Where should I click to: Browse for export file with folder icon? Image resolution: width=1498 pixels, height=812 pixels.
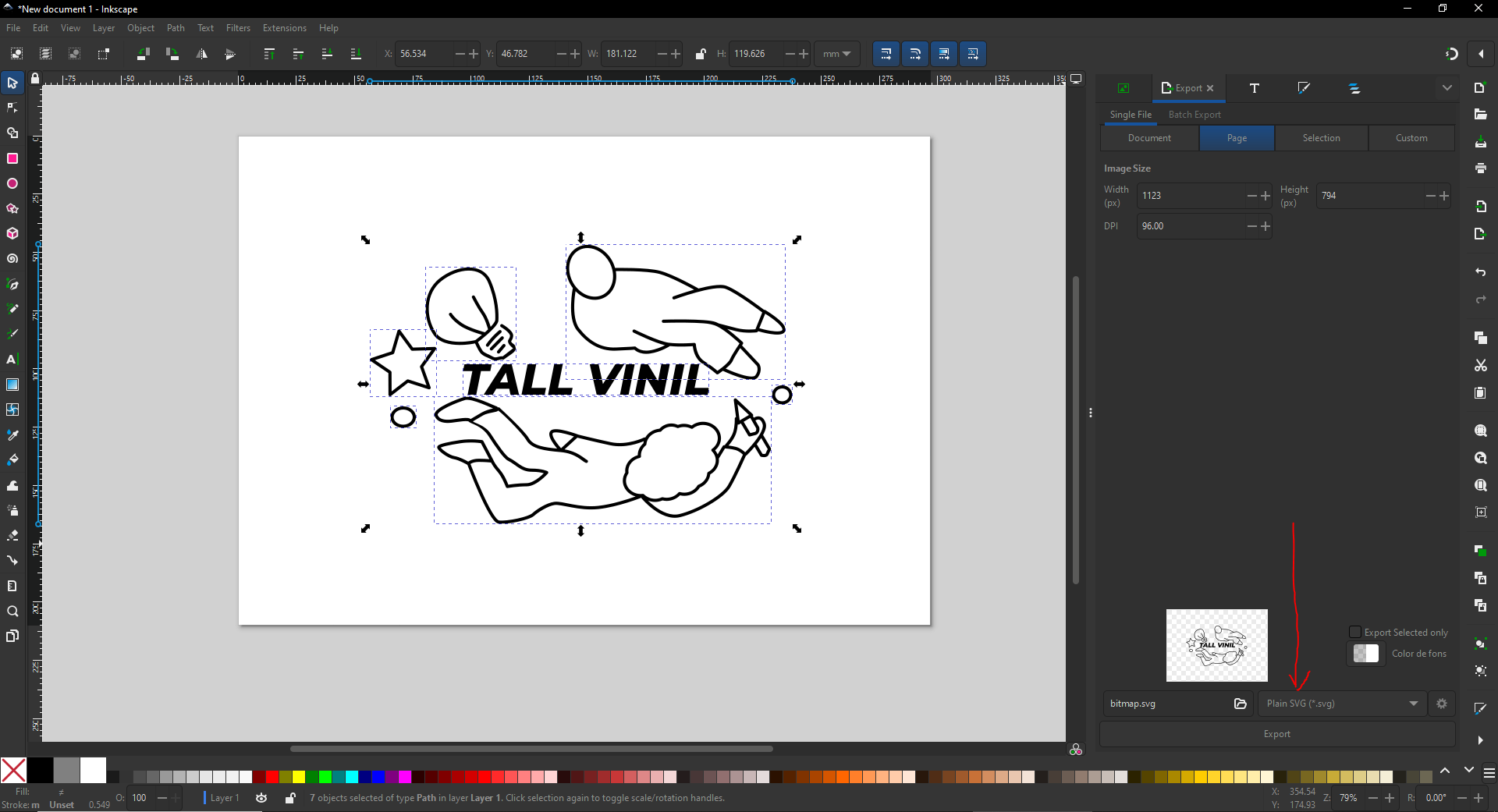click(1241, 704)
